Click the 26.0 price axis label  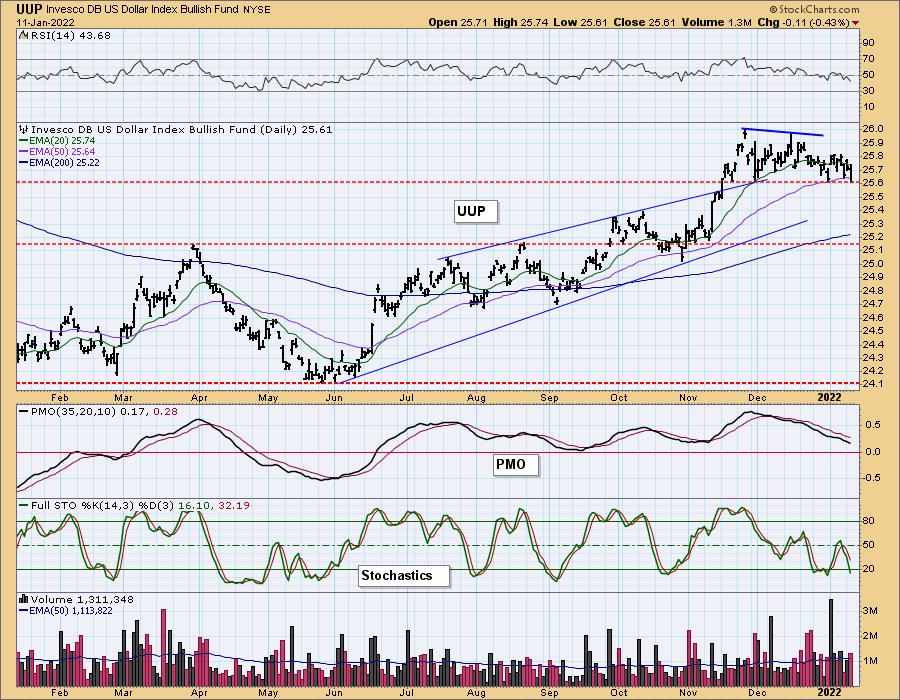tap(872, 129)
